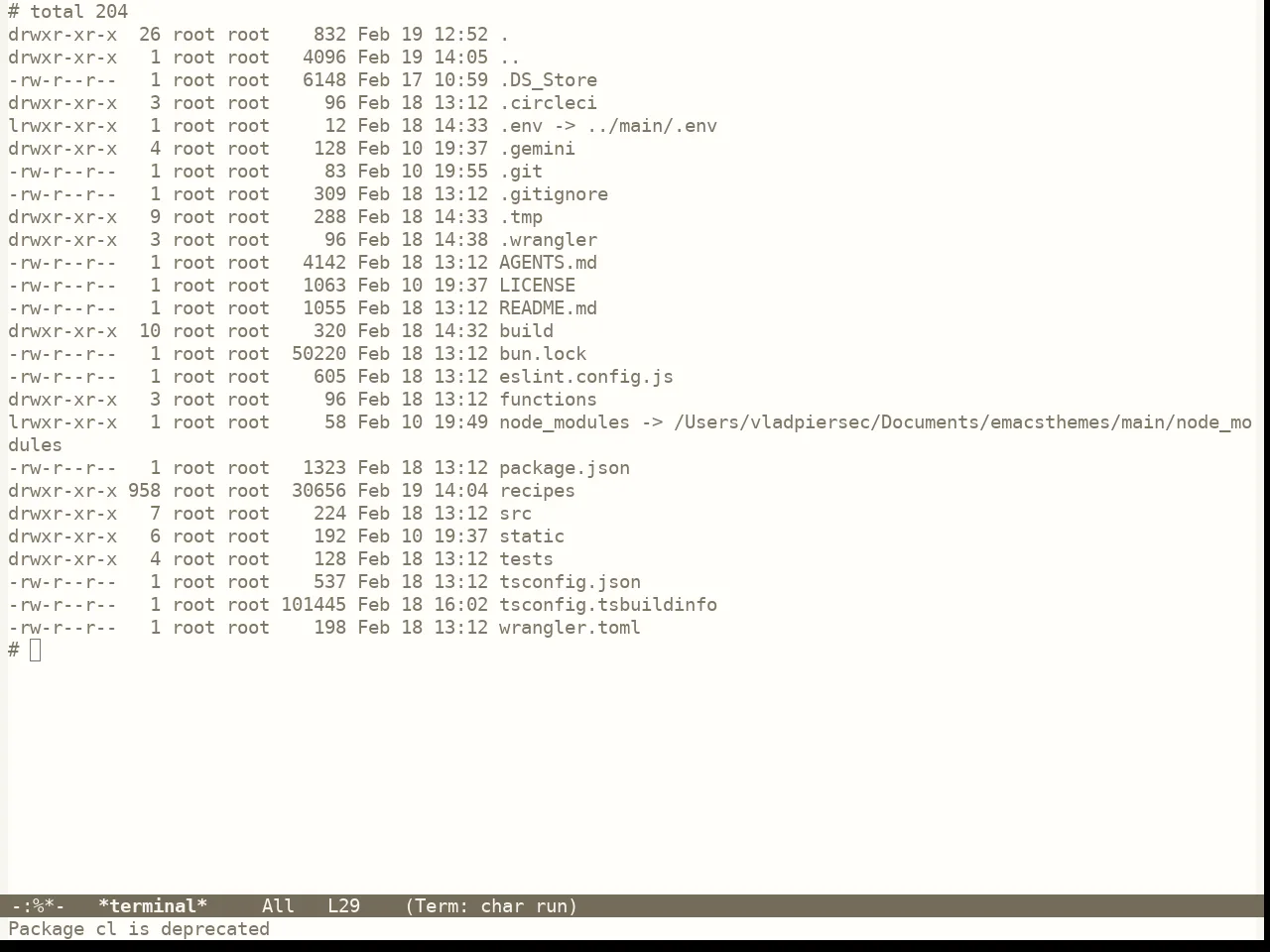The width and height of the screenshot is (1270, 952).
Task: Click the .circleci directory entry
Action: 548,103
